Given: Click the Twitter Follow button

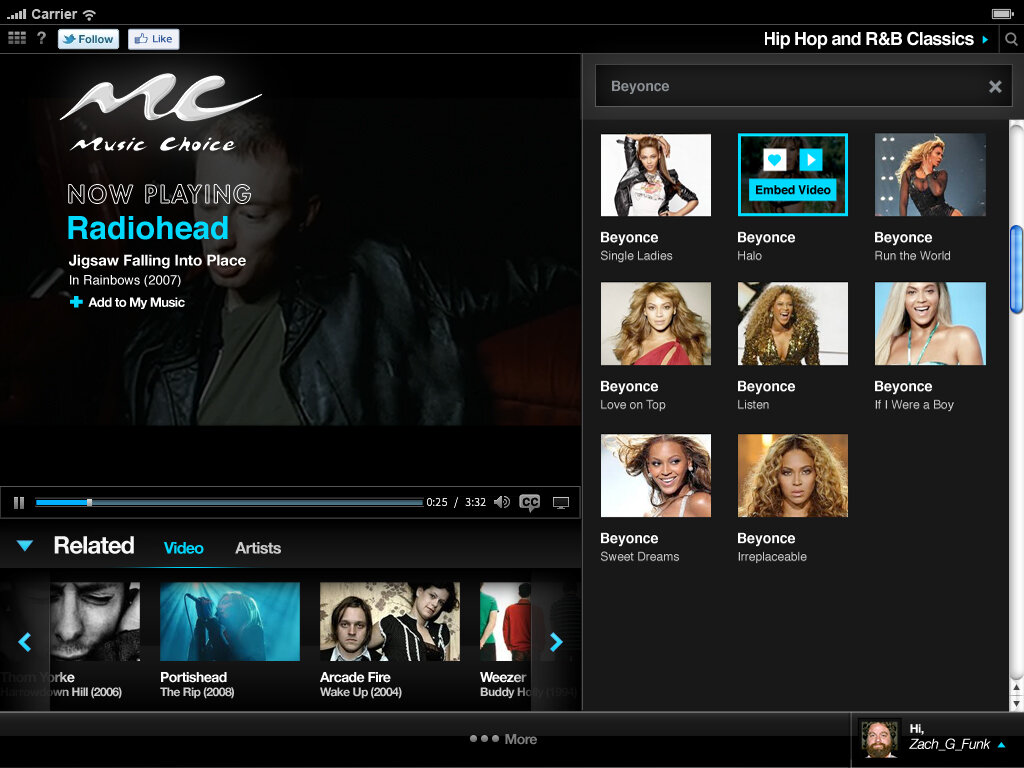Looking at the screenshot, I should (88, 39).
